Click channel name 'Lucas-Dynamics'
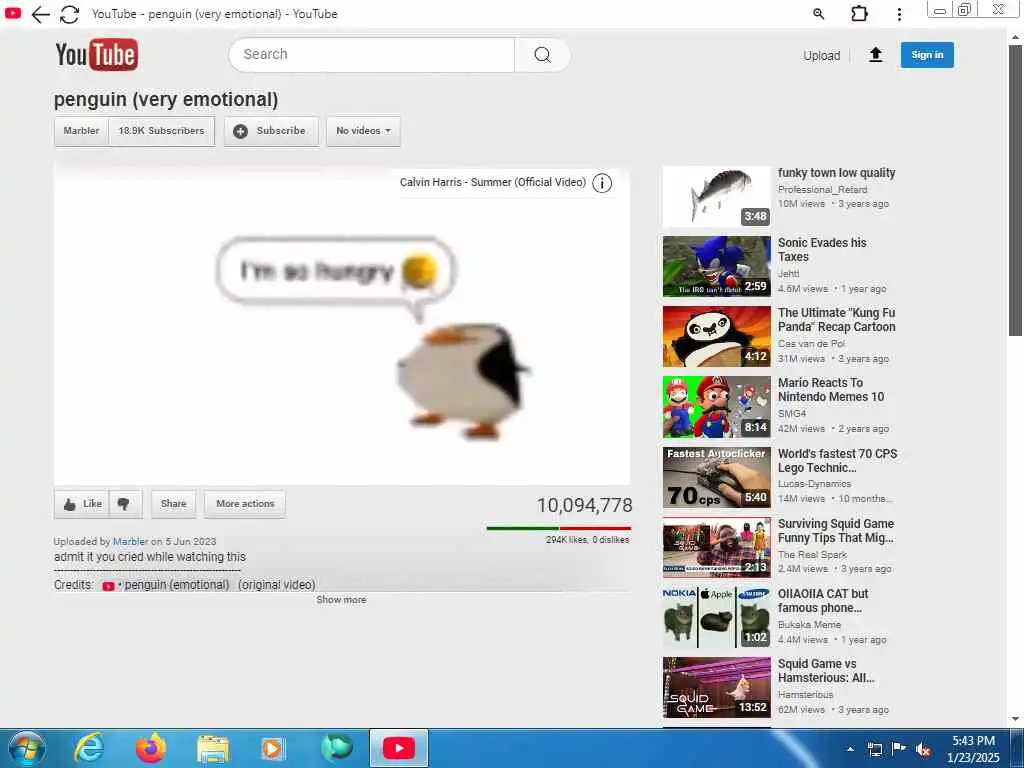The image size is (1024, 768). [x=814, y=484]
